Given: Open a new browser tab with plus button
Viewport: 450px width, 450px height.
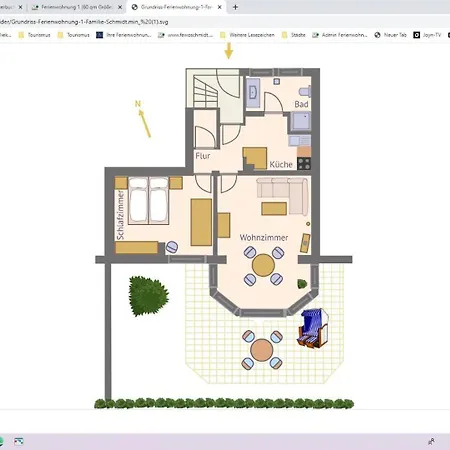Looking at the screenshot, I should point(235,7).
